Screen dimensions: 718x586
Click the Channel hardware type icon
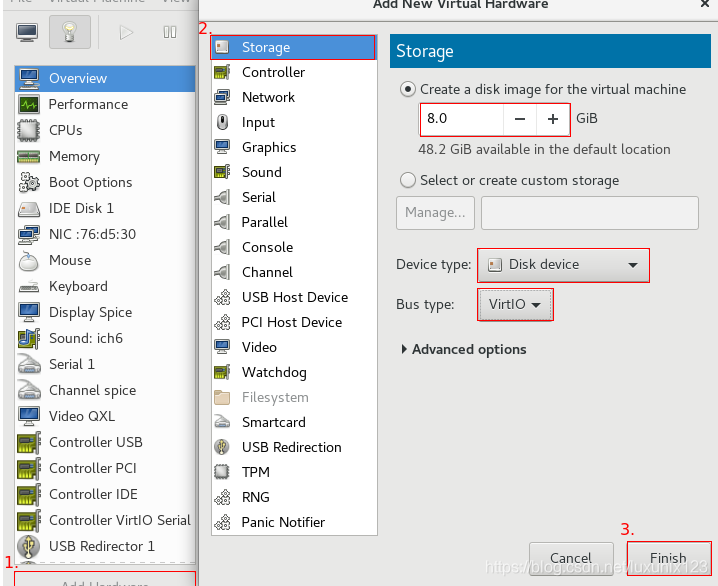coord(222,272)
